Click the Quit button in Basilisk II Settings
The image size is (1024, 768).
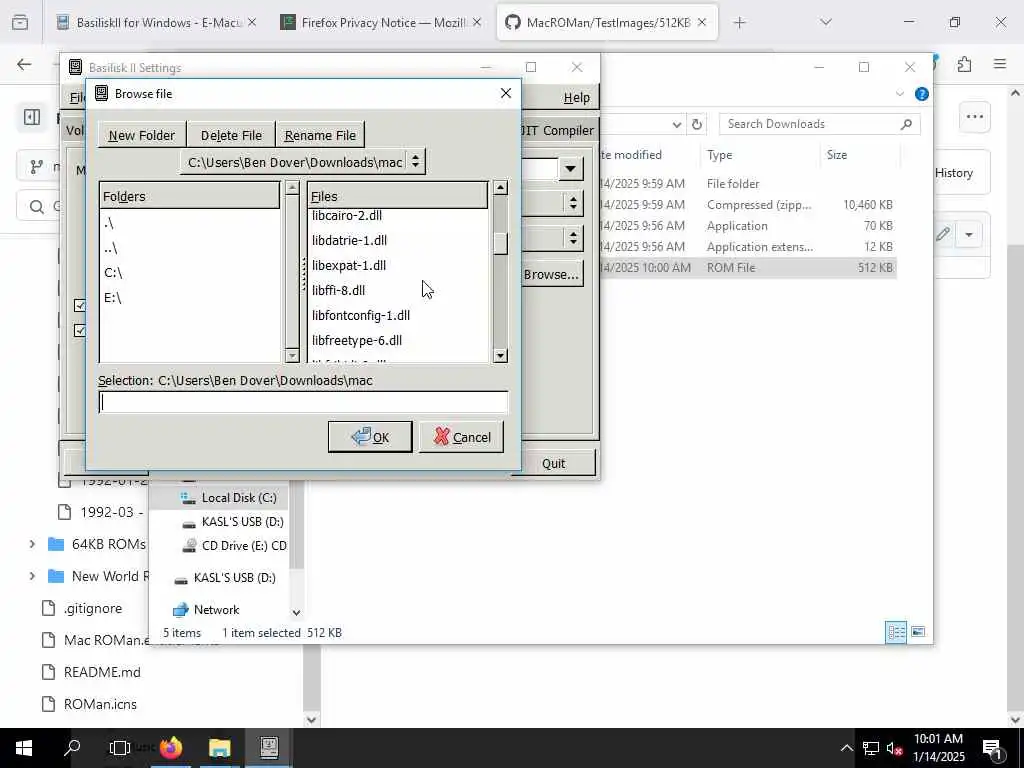pos(553,464)
